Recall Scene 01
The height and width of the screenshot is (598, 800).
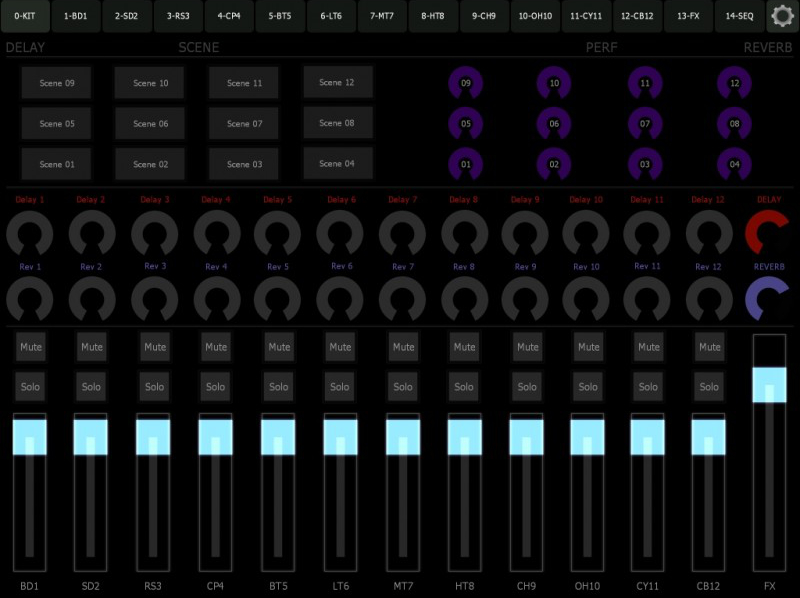57,163
